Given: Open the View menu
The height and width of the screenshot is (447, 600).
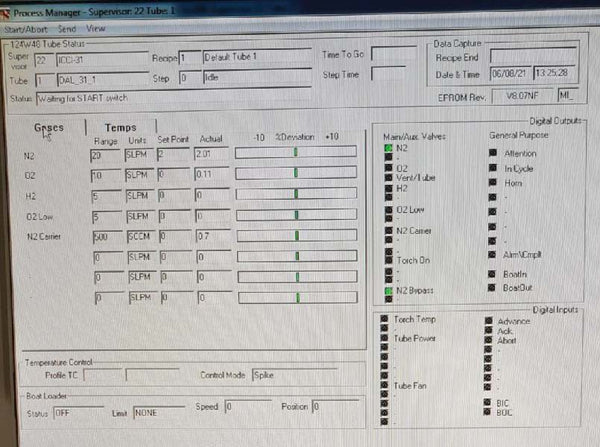Looking at the screenshot, I should tap(96, 28).
